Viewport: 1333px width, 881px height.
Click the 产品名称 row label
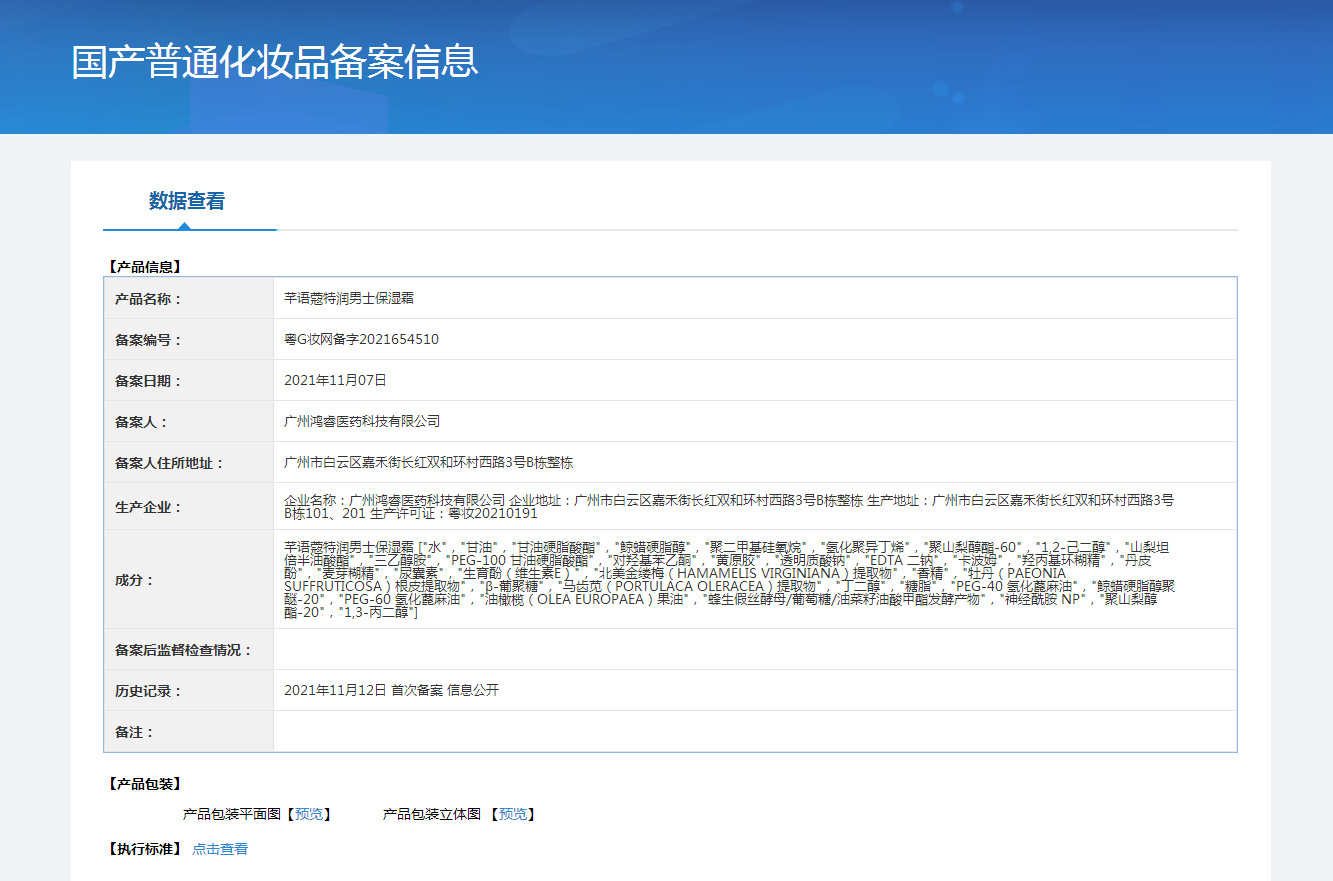149,299
